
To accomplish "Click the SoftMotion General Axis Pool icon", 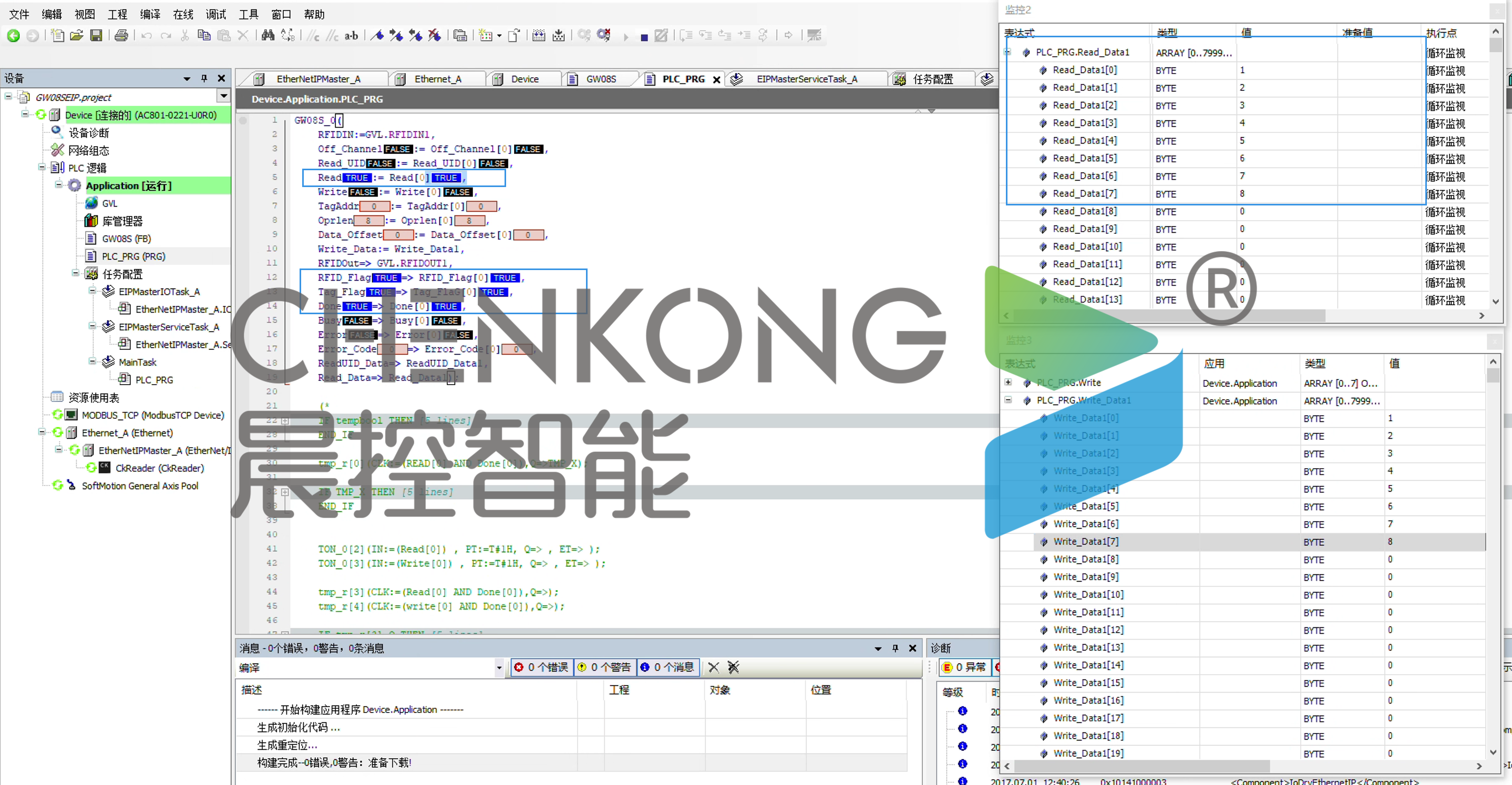I will (71, 485).
